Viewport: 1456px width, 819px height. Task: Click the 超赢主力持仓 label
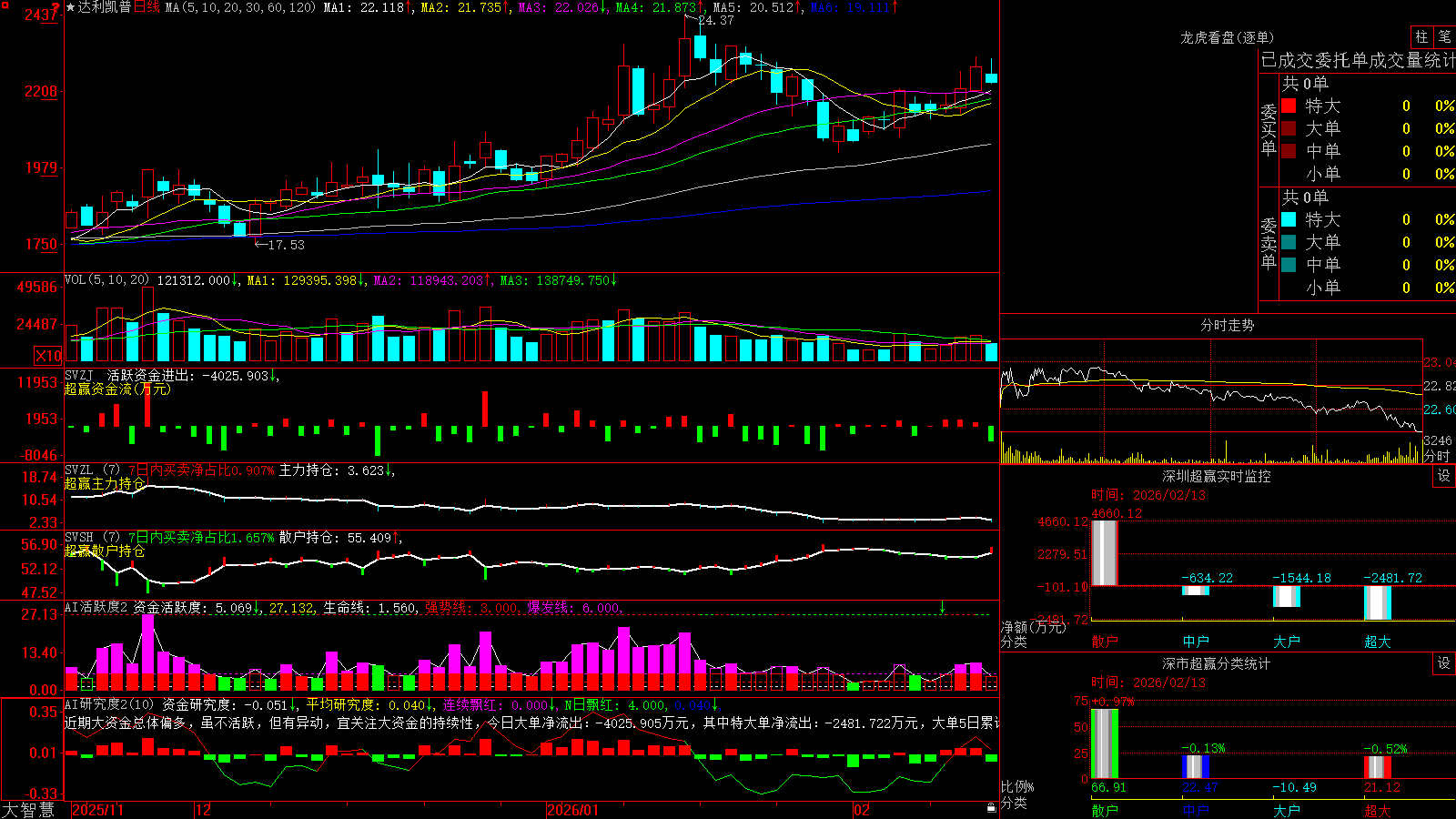[105, 483]
